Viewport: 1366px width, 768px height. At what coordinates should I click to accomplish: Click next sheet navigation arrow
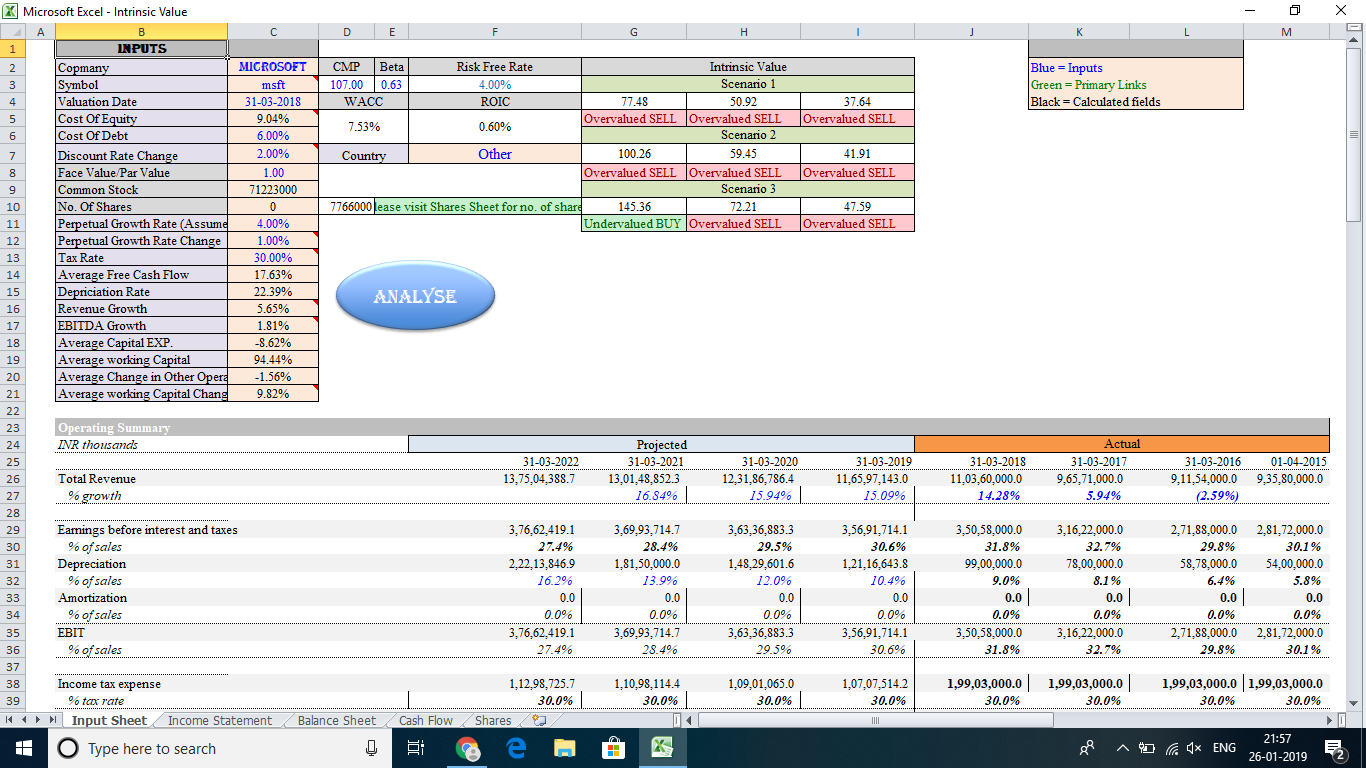(38, 720)
